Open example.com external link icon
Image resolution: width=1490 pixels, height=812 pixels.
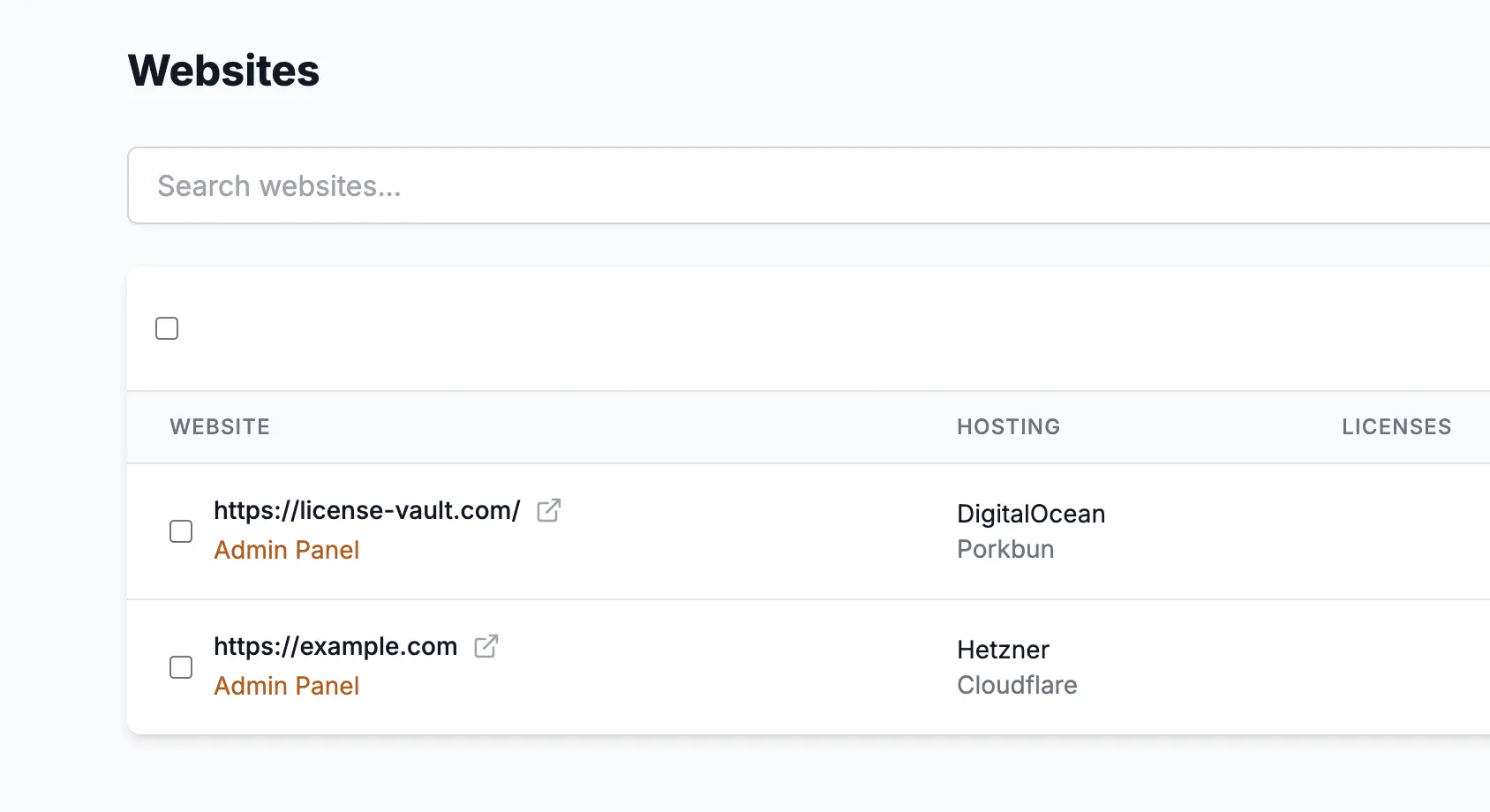pos(485,647)
